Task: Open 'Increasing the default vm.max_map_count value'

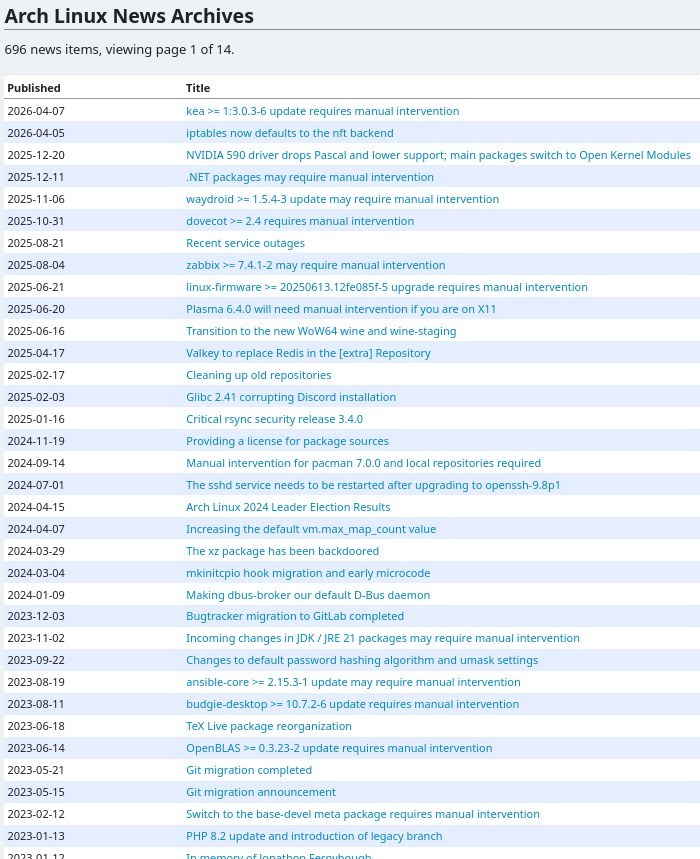Action: [311, 529]
